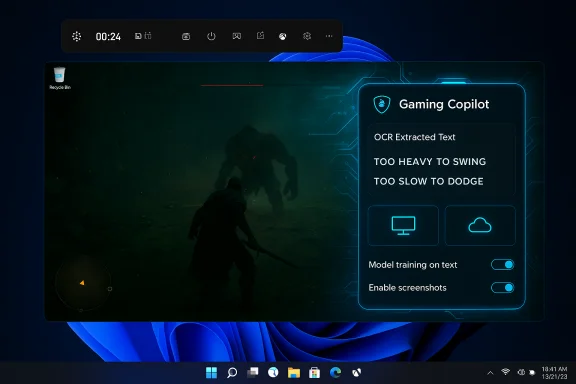576x384 pixels.
Task: Click the Model training on text label
Action: point(413,265)
